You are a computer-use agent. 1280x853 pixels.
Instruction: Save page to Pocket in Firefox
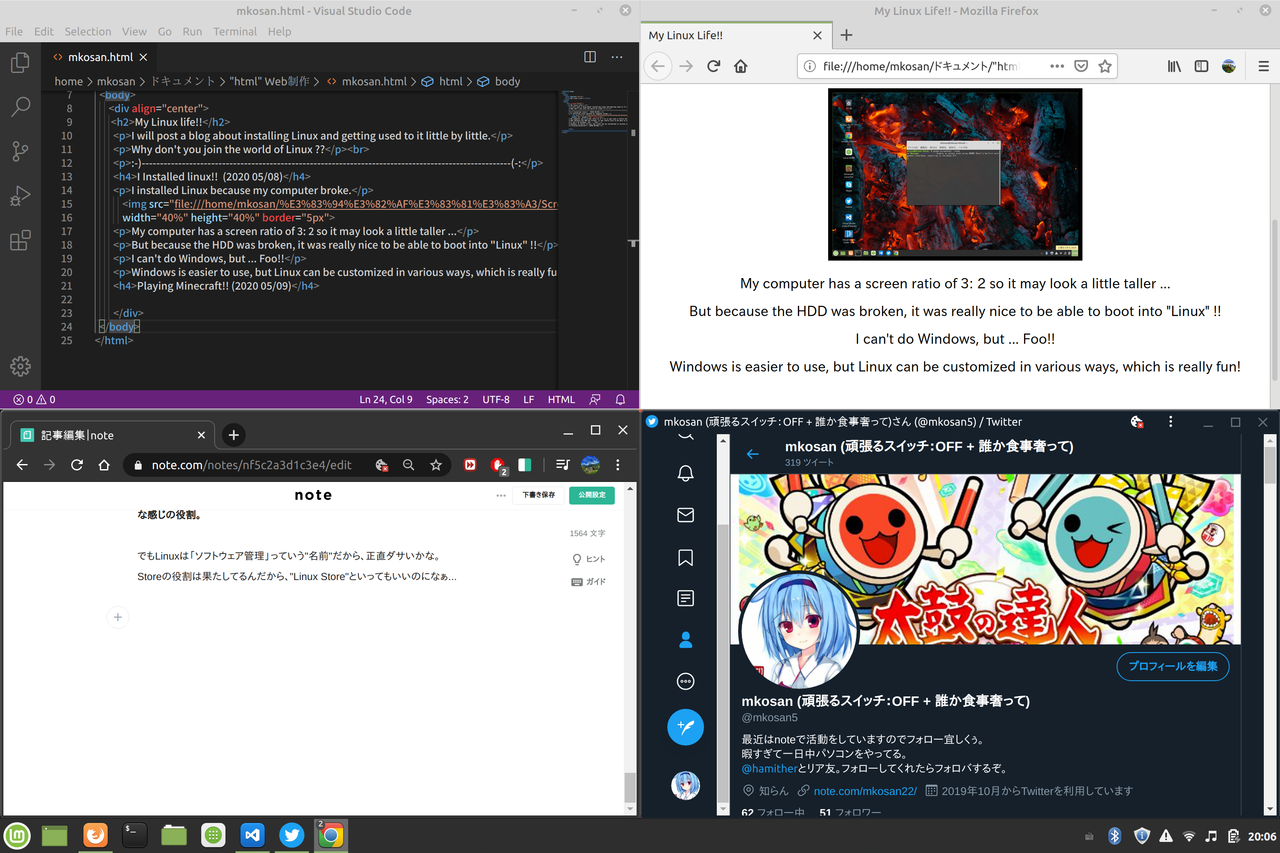(x=1081, y=66)
